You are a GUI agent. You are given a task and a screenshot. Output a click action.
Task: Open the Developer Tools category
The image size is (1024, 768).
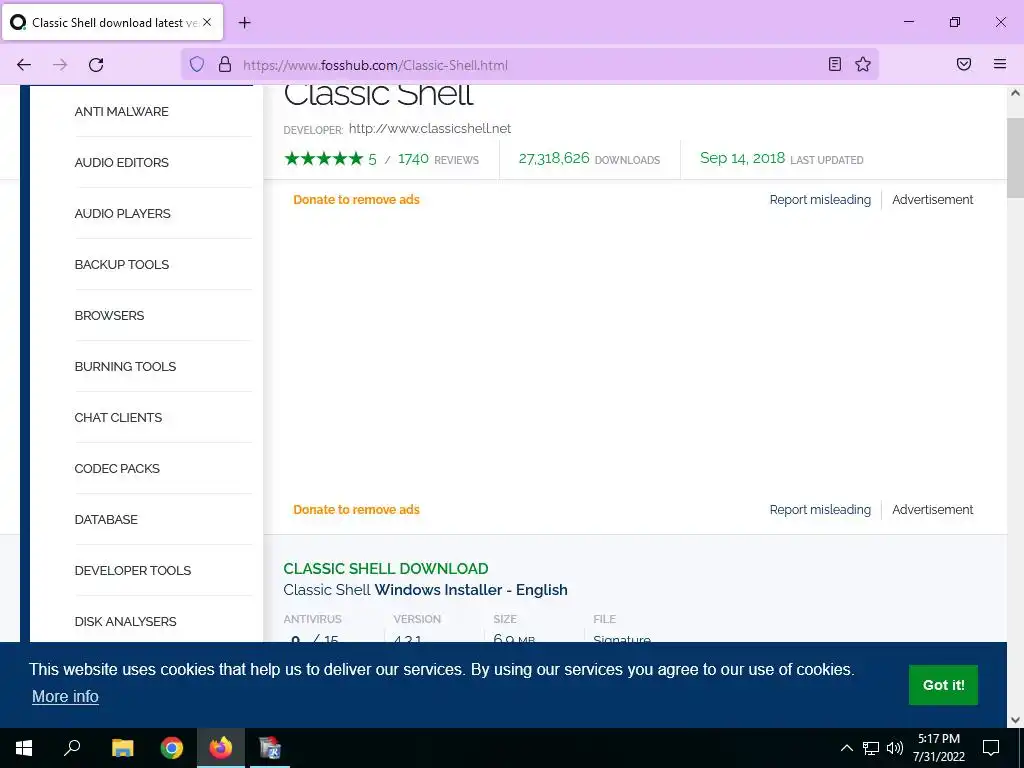click(133, 570)
